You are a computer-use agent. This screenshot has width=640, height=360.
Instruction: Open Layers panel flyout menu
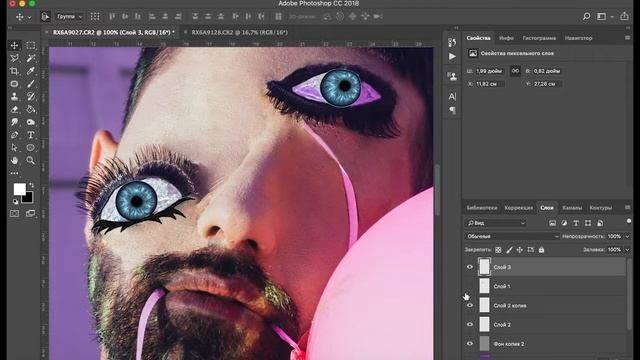point(628,207)
